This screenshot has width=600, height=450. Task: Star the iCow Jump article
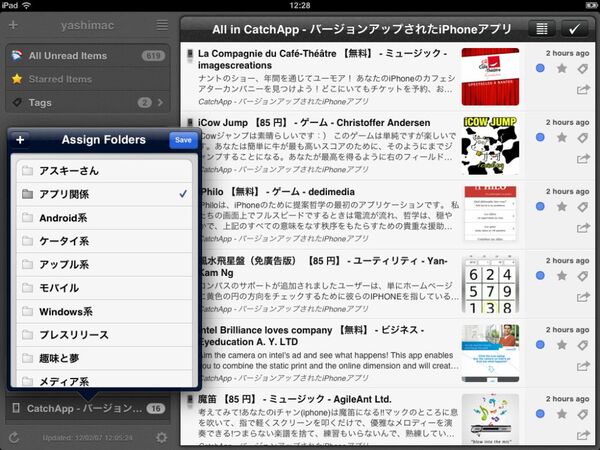tap(562, 137)
